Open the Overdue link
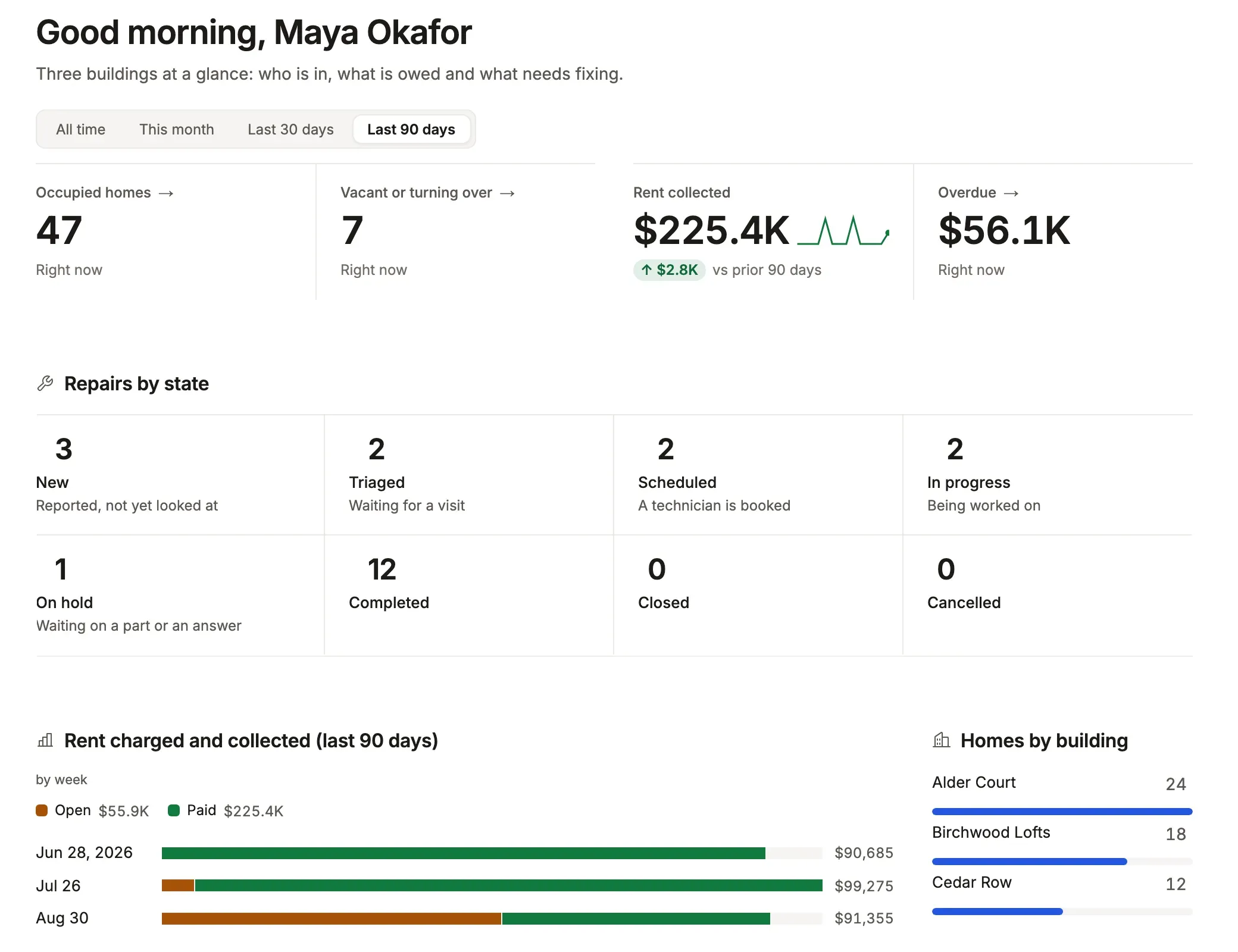 coord(978,193)
